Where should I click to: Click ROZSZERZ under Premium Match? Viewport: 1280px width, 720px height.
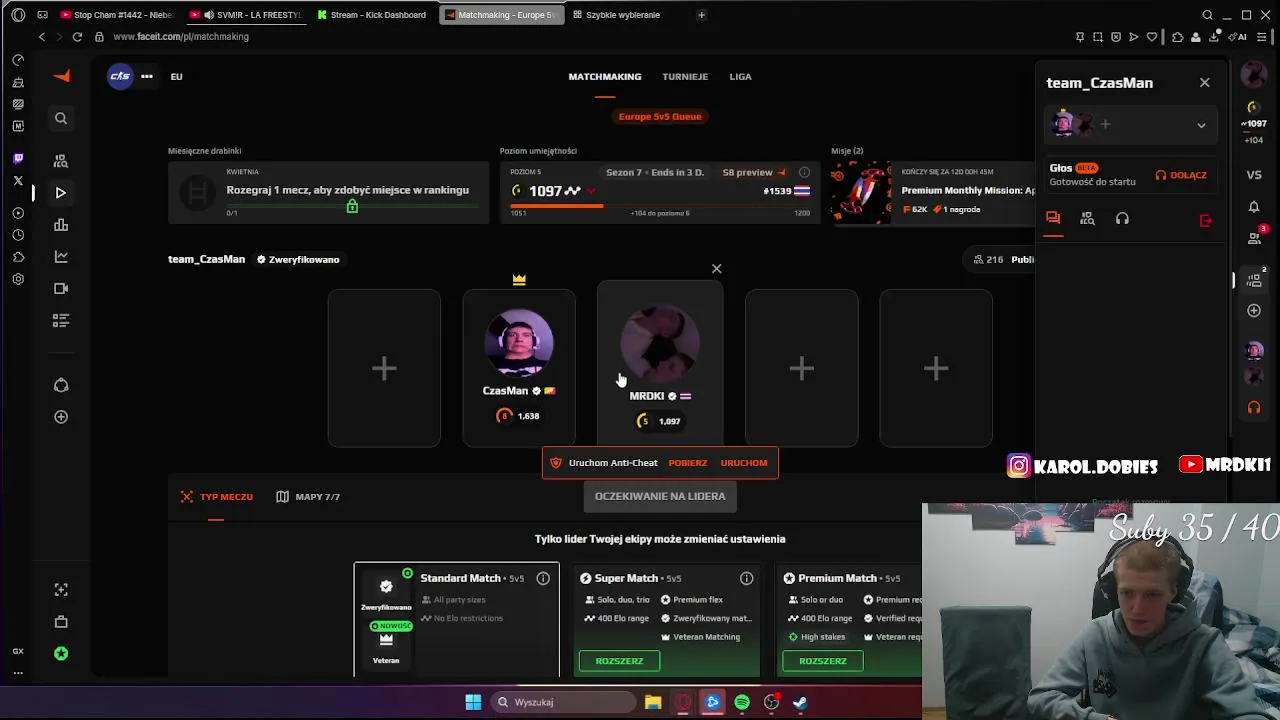[823, 661]
